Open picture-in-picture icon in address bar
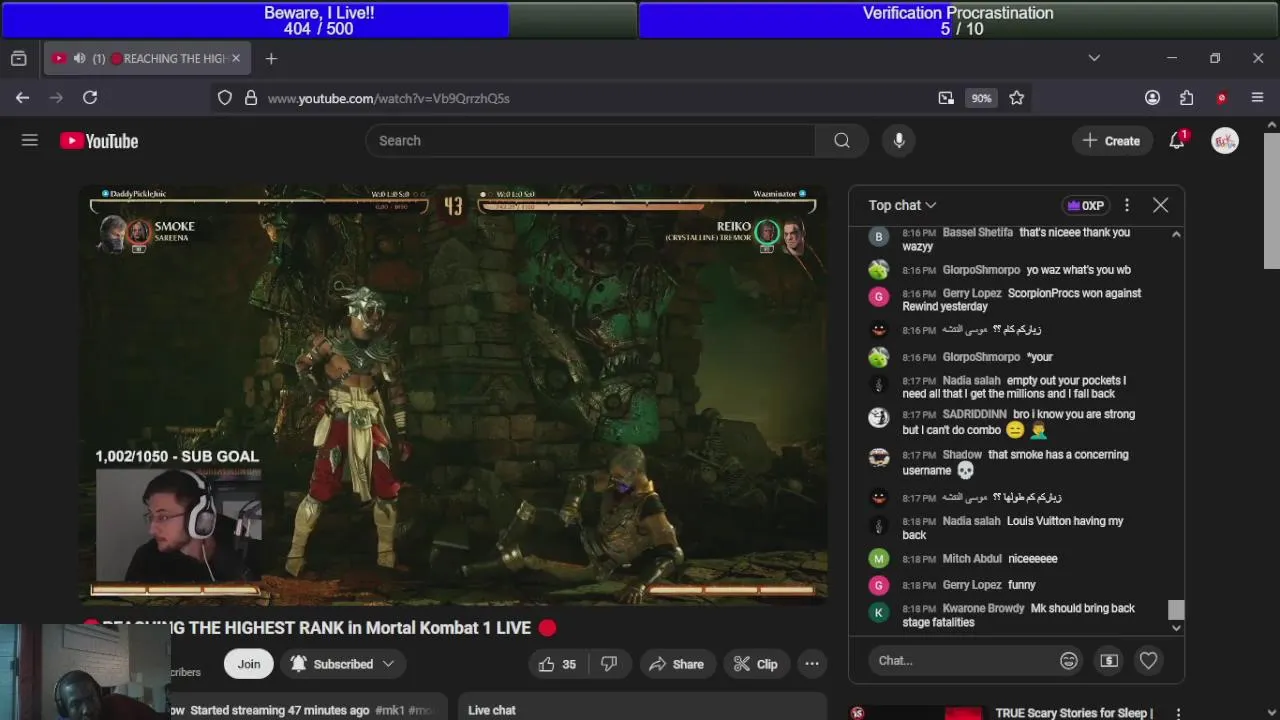This screenshot has height=720, width=1280. click(x=946, y=98)
